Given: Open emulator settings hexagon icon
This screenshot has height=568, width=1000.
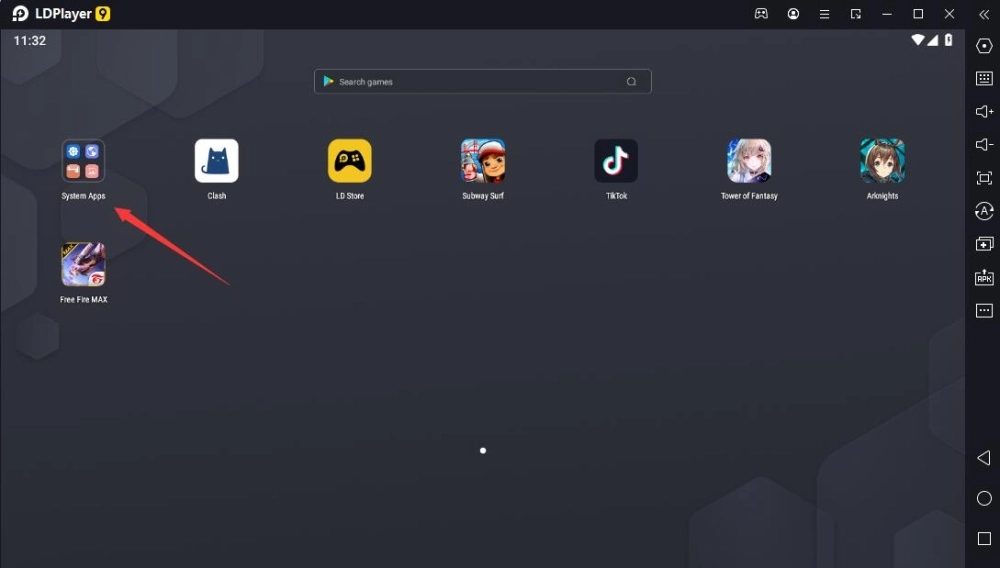Looking at the screenshot, I should (984, 46).
